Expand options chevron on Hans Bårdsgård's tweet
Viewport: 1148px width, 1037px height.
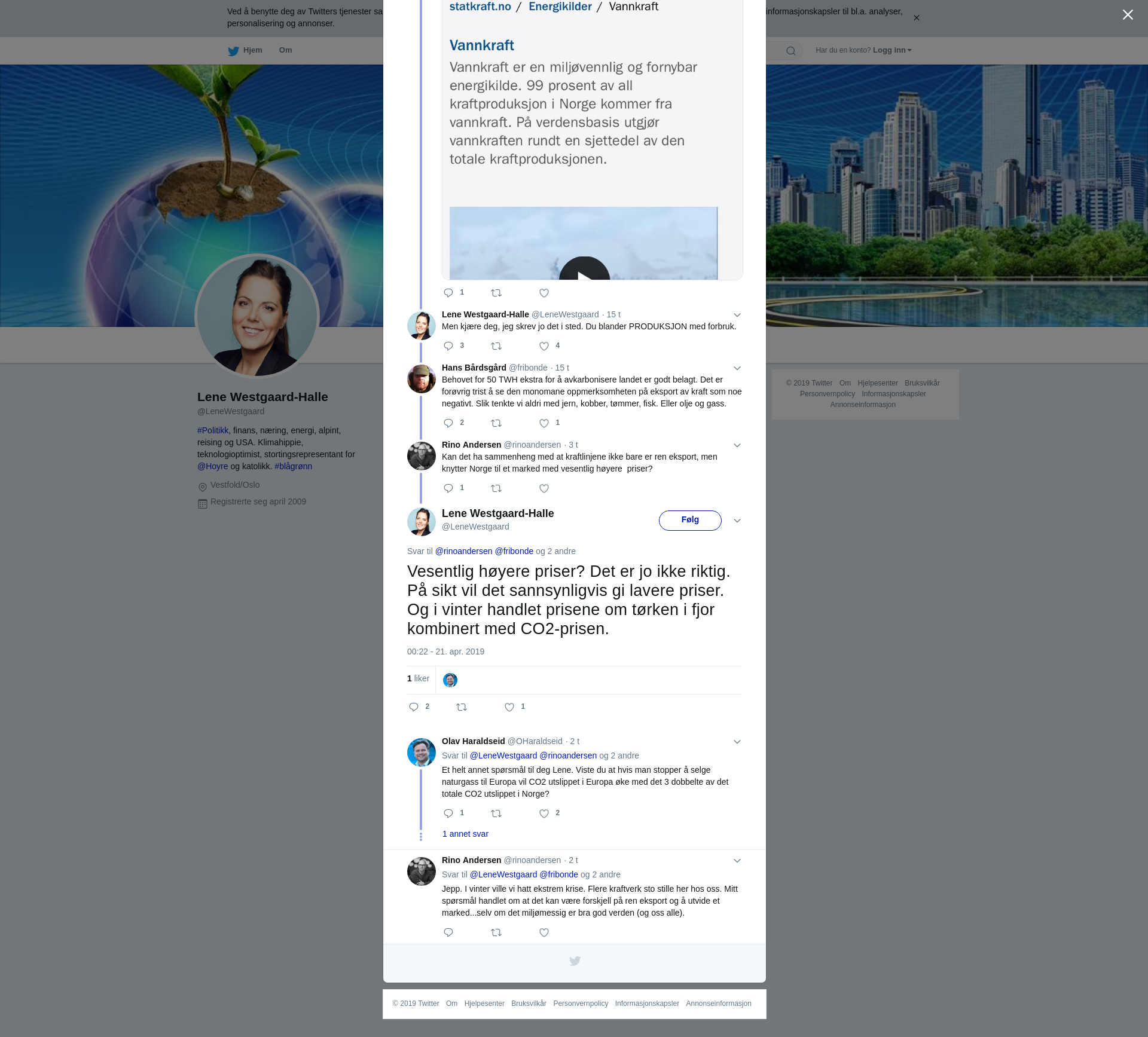click(x=737, y=368)
